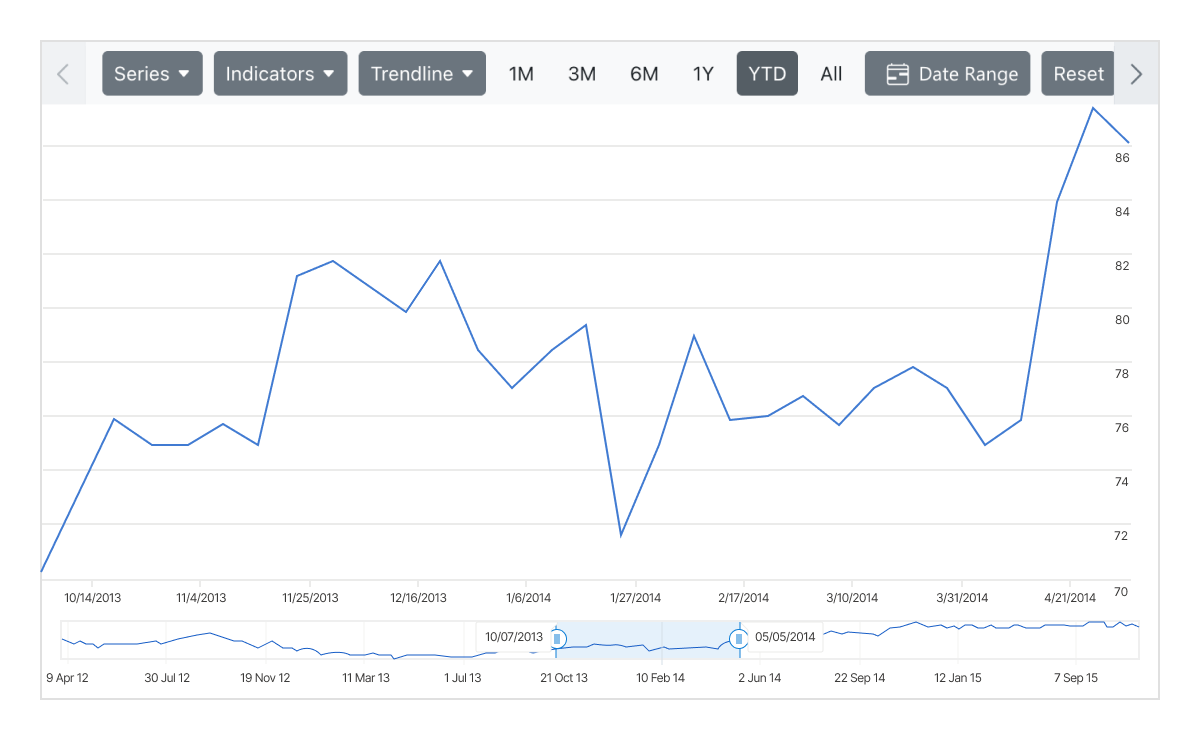Open the Date Range picker
The image size is (1200, 740).
[947, 73]
